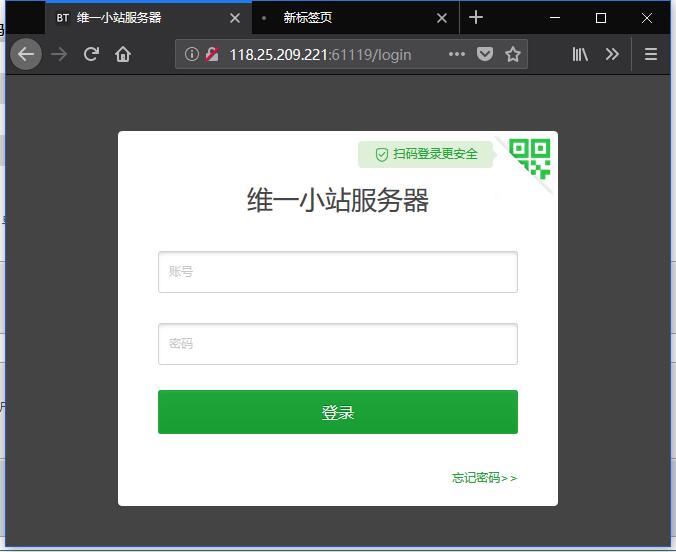676x552 pixels.
Task: Open the site information icon in address bar
Action: 192,54
